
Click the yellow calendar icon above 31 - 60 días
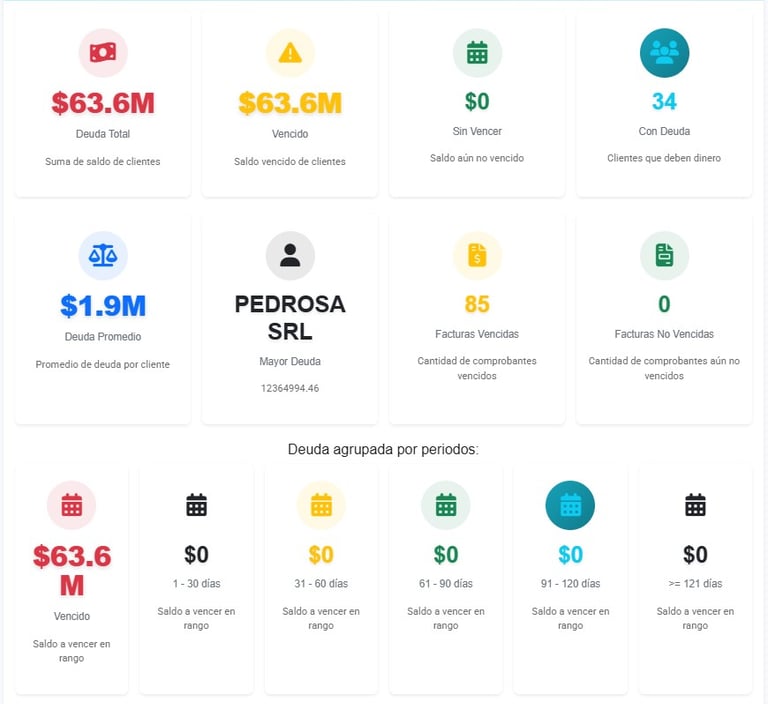pos(321,505)
